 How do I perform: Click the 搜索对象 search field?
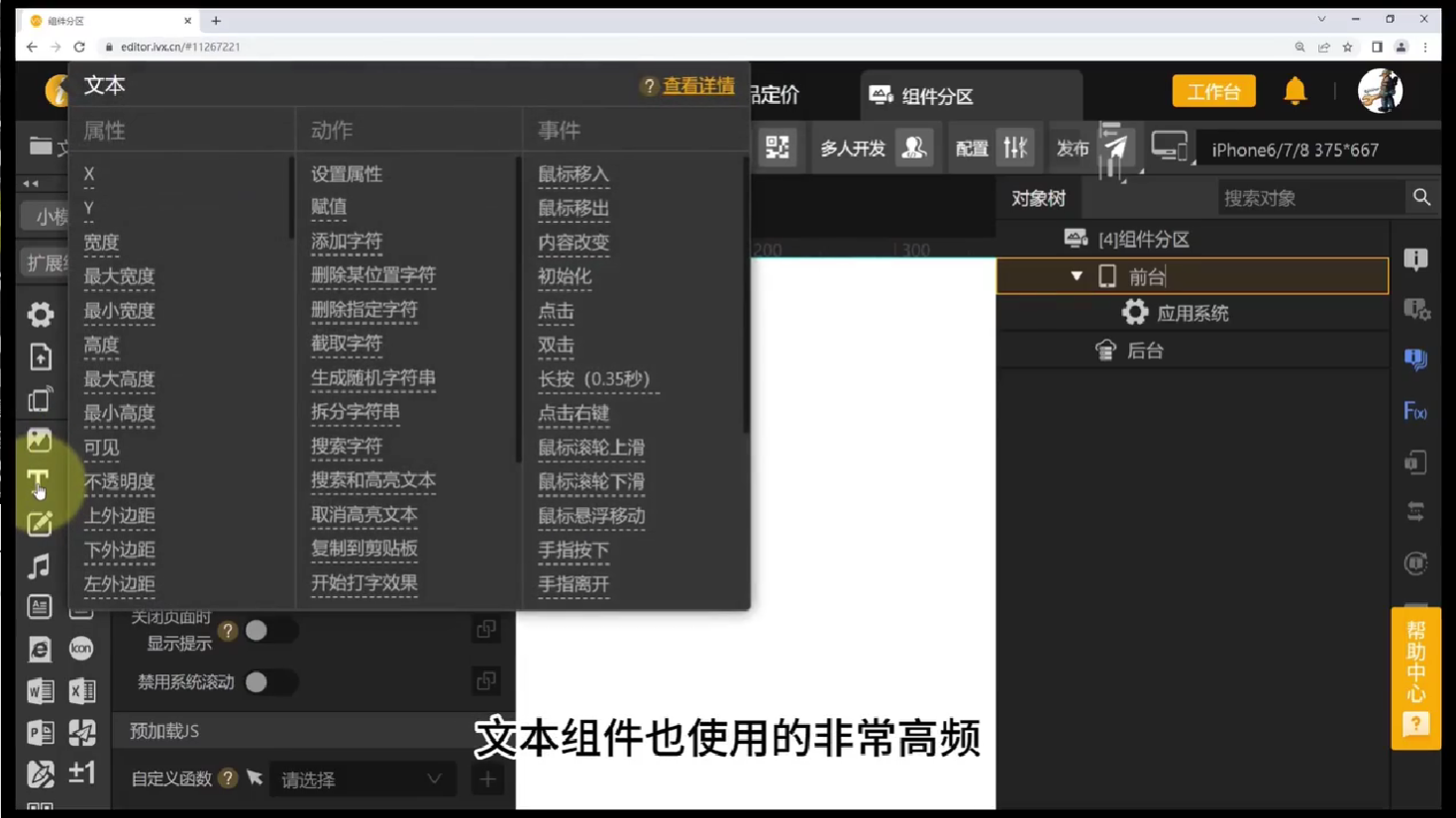point(1309,198)
